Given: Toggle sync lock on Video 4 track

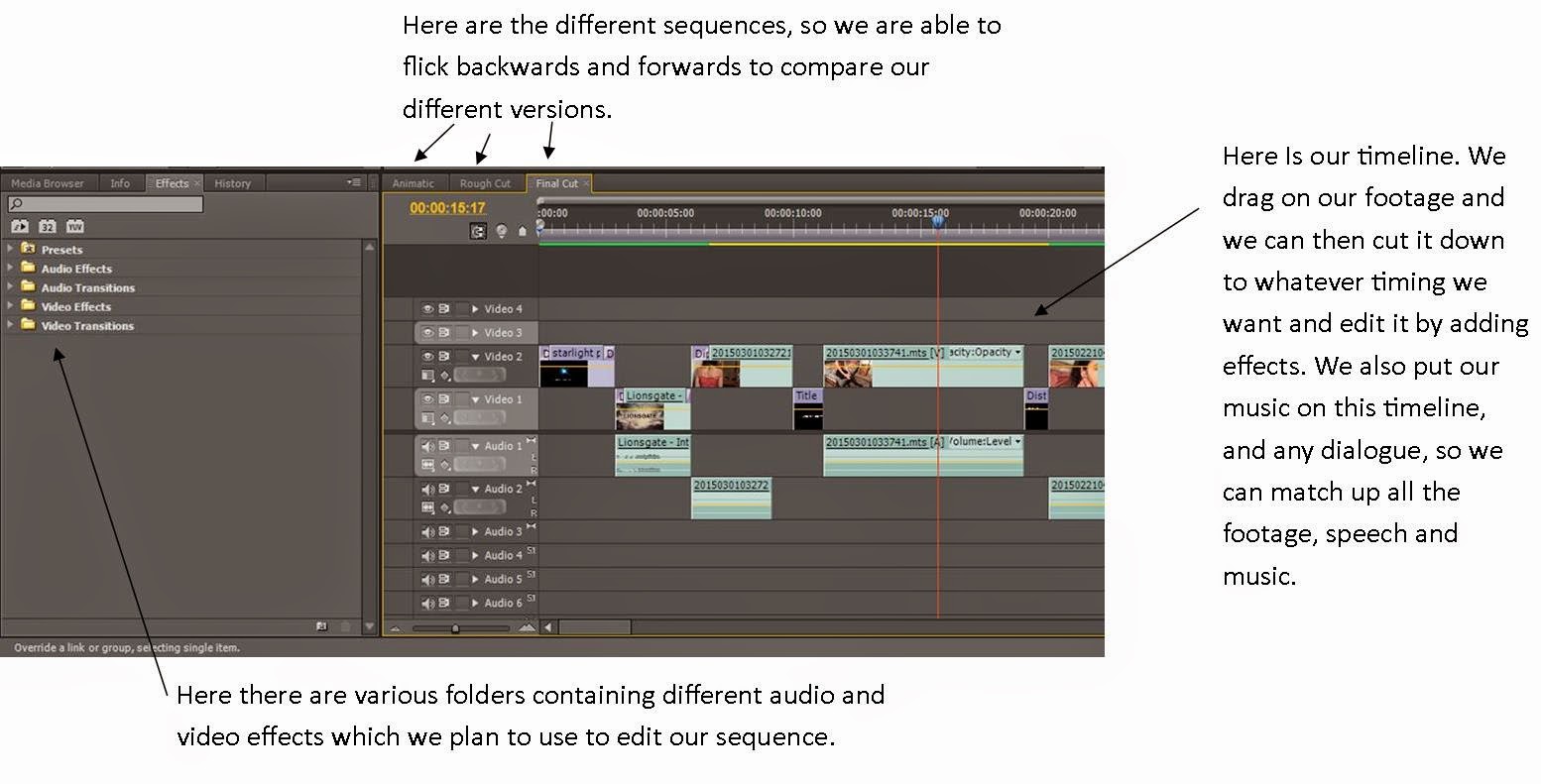Looking at the screenshot, I should [x=444, y=308].
